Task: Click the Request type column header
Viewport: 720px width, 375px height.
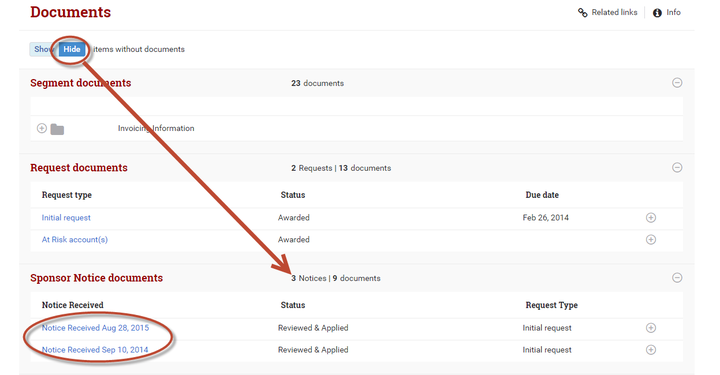Action: pos(67,195)
